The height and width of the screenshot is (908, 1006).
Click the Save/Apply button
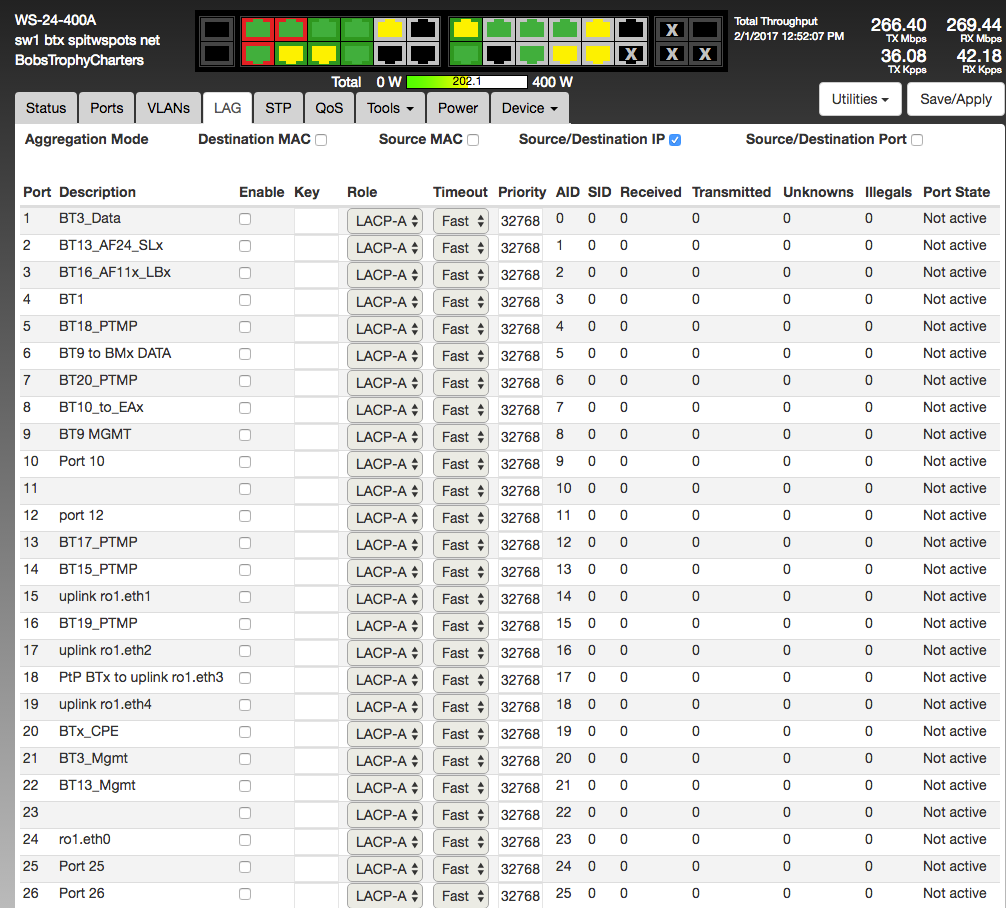coord(955,99)
